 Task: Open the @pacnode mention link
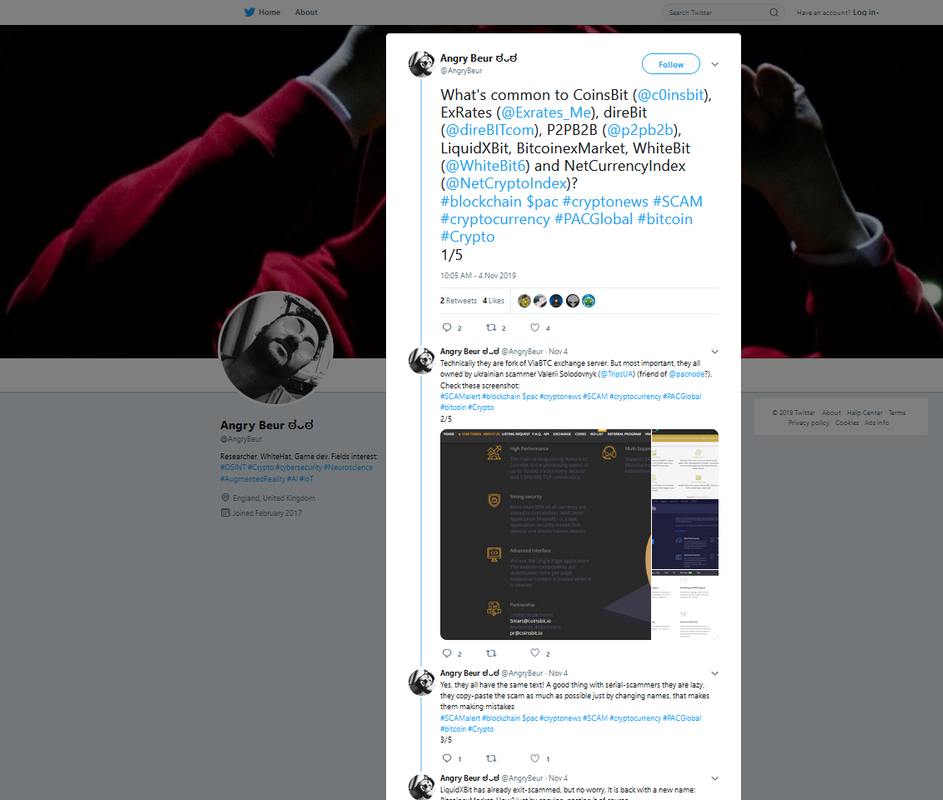[686, 374]
